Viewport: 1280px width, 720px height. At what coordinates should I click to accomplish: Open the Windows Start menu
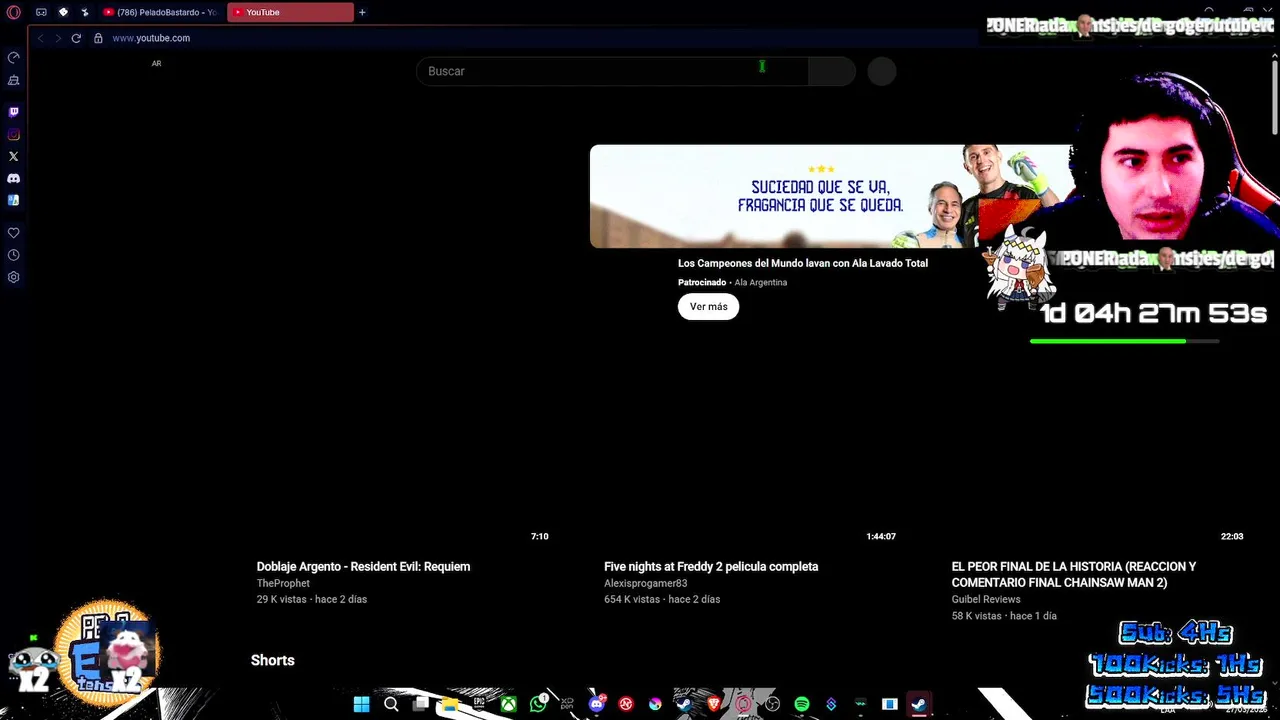(x=362, y=704)
